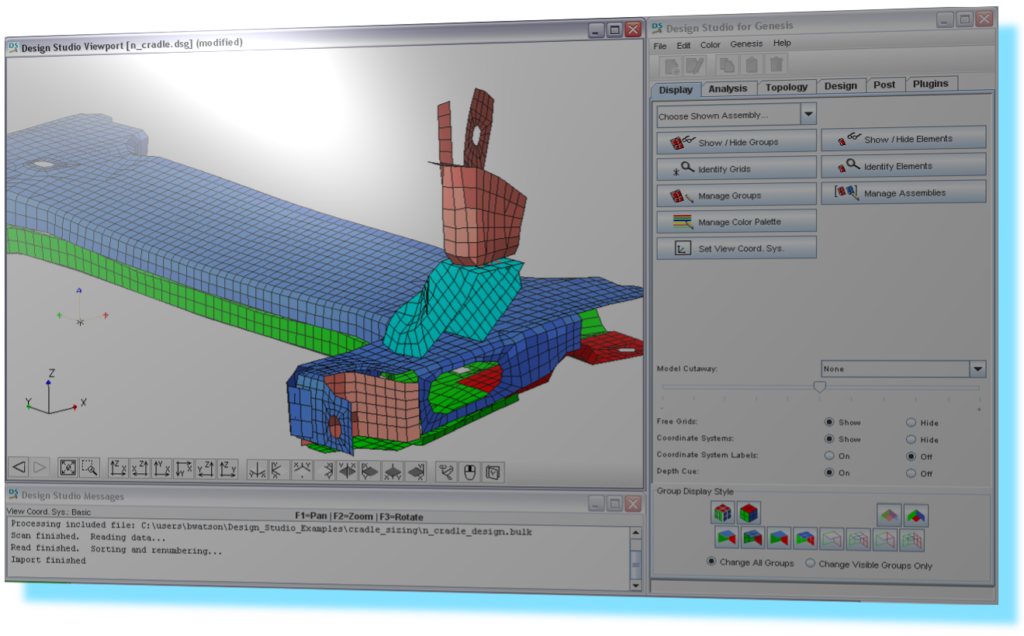Switch to the Analysis tab
Image resolution: width=1024 pixels, height=636 pixels.
728,88
